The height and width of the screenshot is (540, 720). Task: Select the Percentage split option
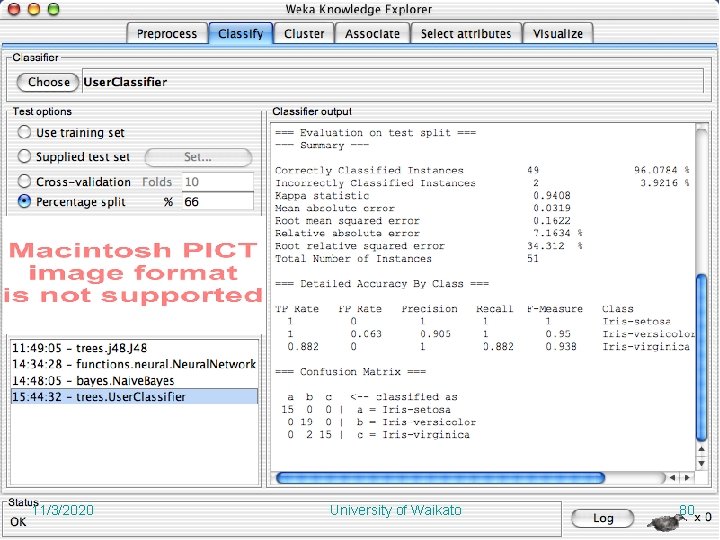point(71,202)
